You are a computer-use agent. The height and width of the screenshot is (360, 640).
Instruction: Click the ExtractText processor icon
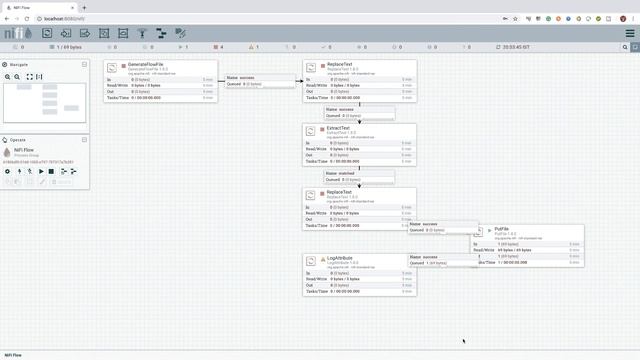tap(311, 131)
